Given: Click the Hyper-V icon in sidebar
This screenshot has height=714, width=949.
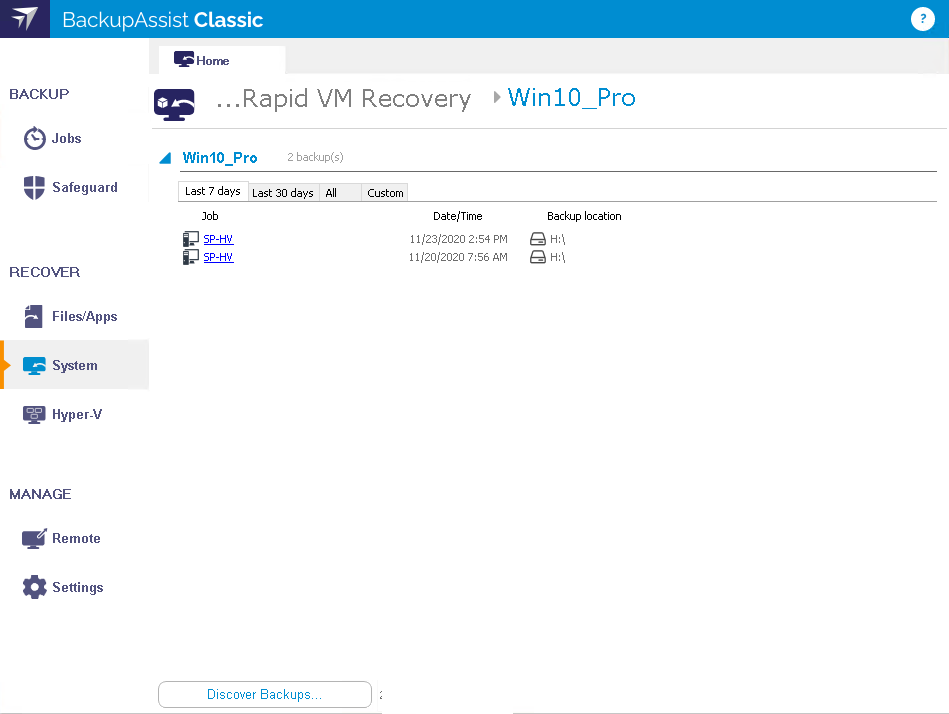Looking at the screenshot, I should pos(34,414).
